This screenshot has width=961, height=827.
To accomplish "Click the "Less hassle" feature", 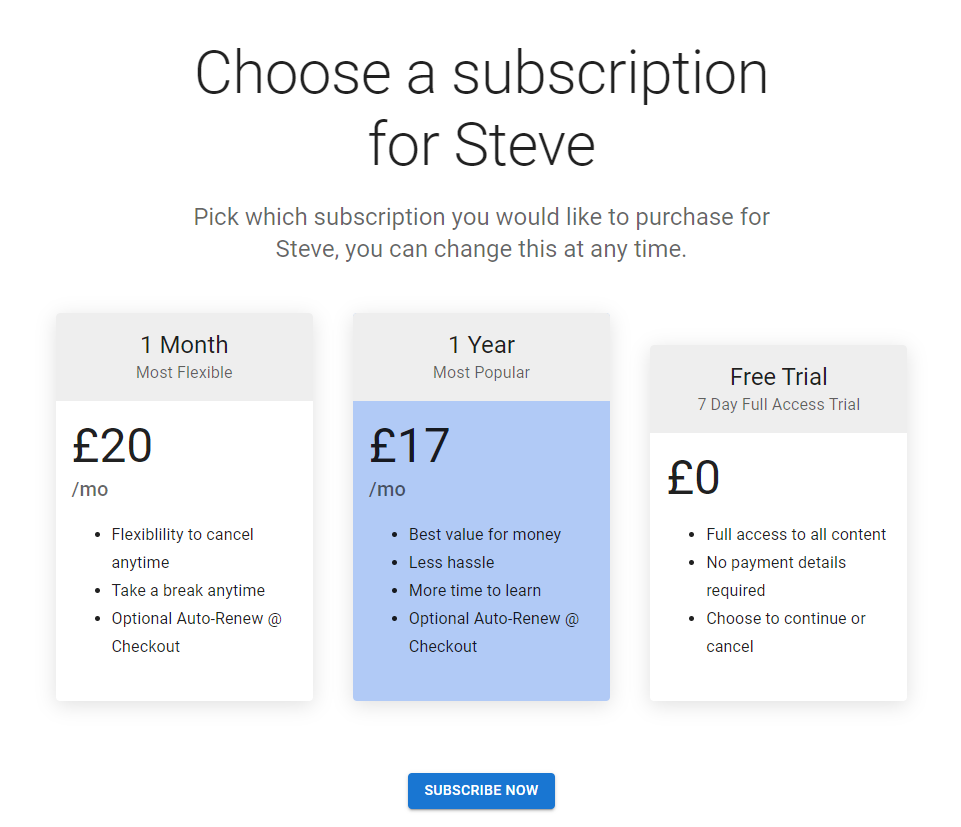I will pos(451,562).
